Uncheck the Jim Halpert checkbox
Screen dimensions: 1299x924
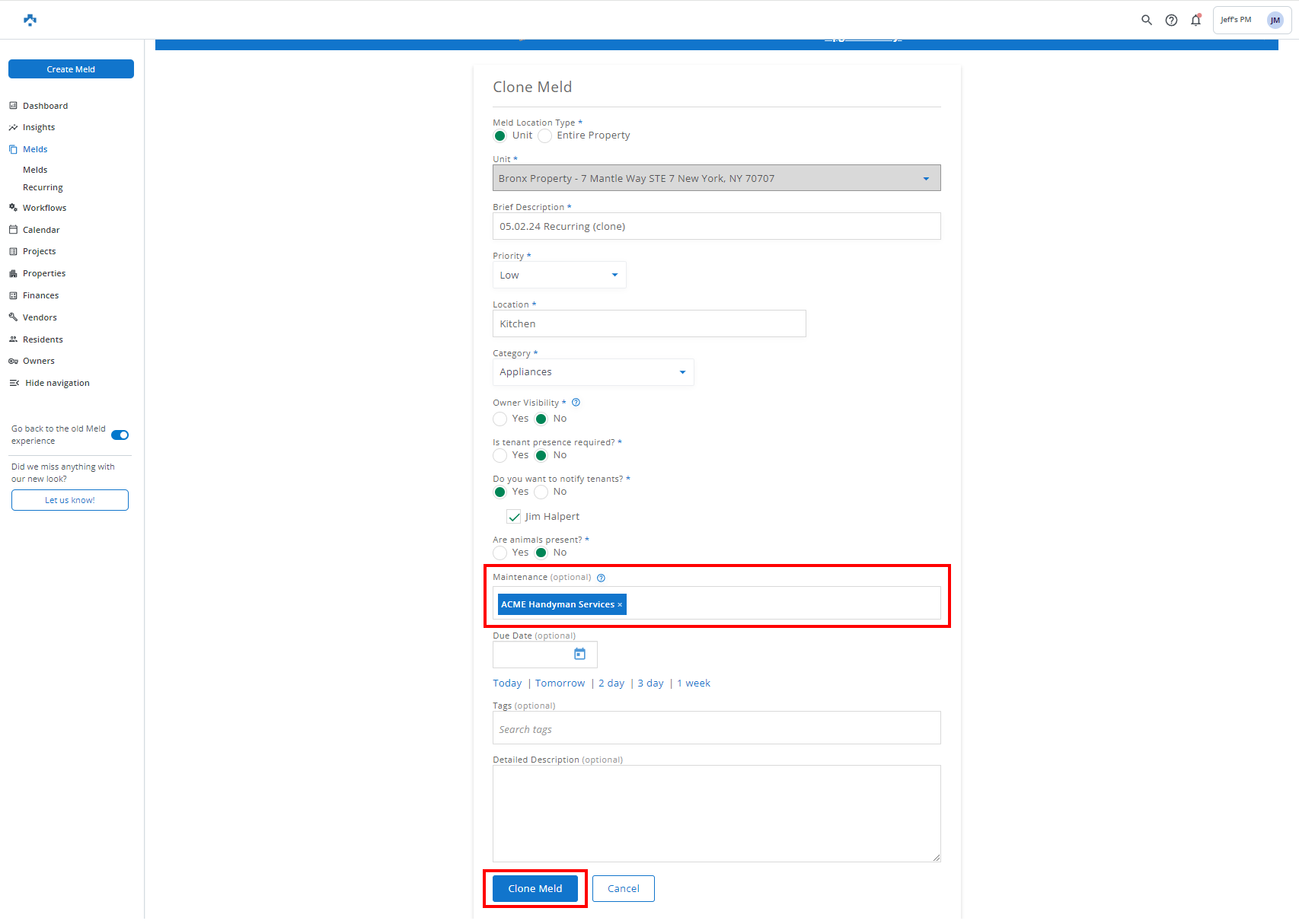[x=514, y=517]
